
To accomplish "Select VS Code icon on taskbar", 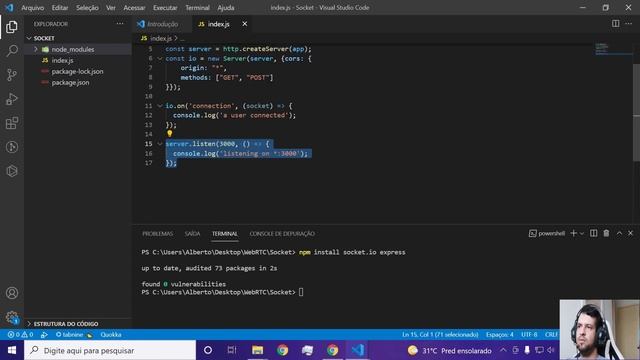I will [x=358, y=350].
